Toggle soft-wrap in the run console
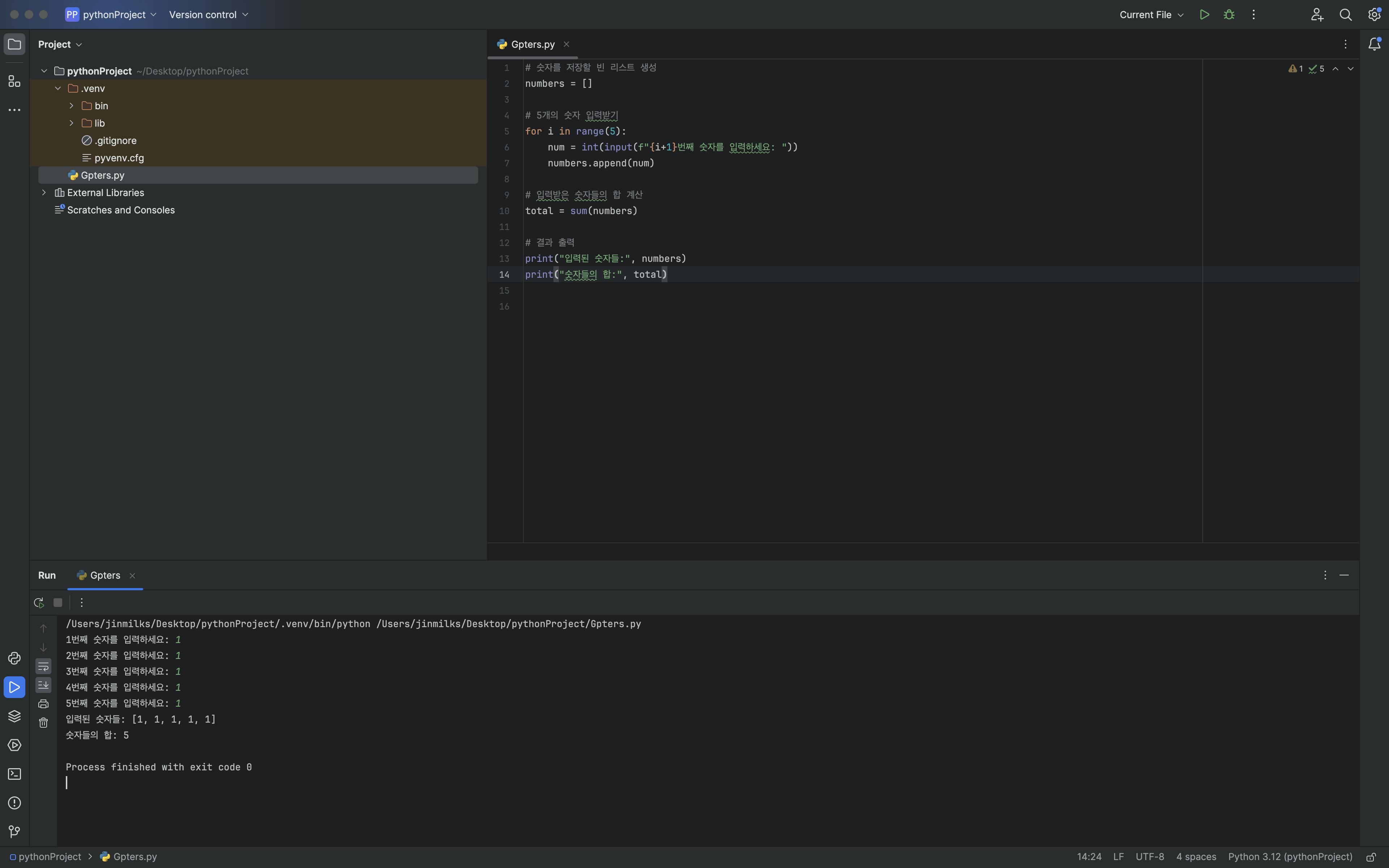Viewport: 1389px width, 868px height. coord(44,666)
